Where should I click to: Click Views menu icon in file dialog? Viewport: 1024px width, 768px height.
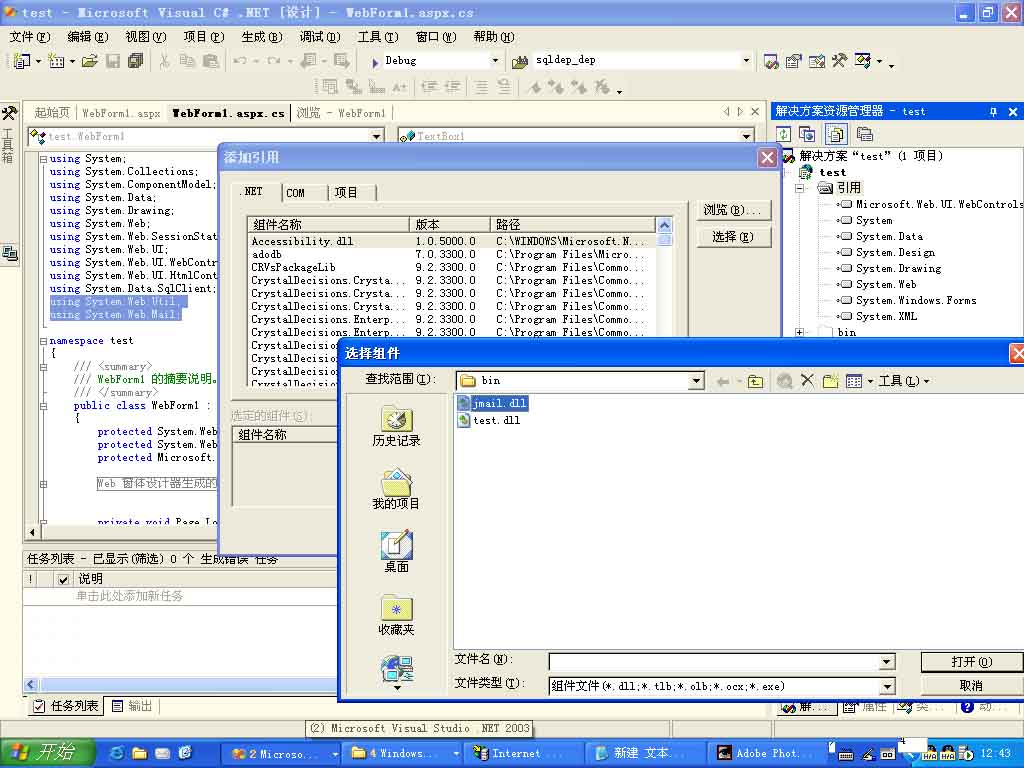[854, 381]
